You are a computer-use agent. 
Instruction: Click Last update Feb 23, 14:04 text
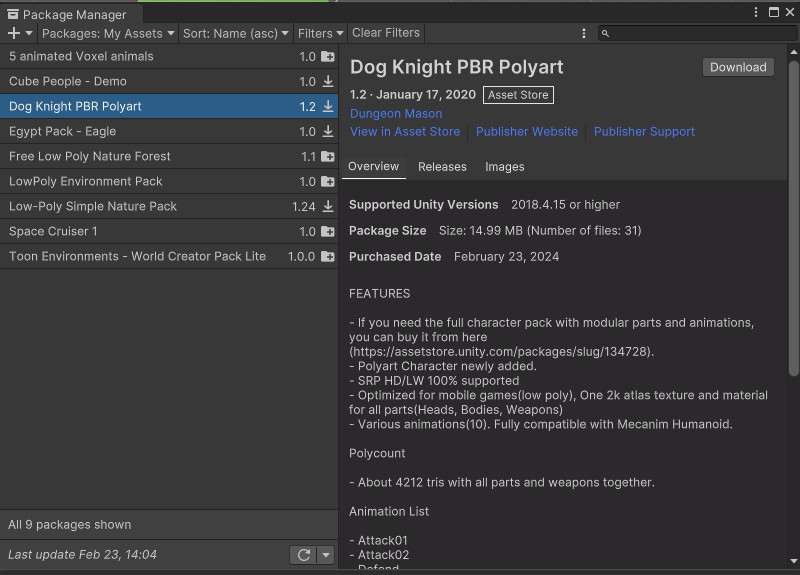82,555
